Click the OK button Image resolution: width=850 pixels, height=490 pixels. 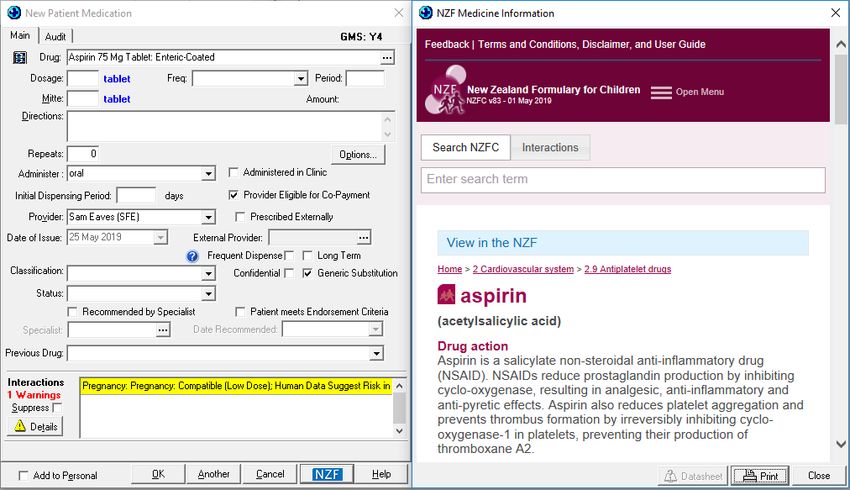click(x=158, y=474)
